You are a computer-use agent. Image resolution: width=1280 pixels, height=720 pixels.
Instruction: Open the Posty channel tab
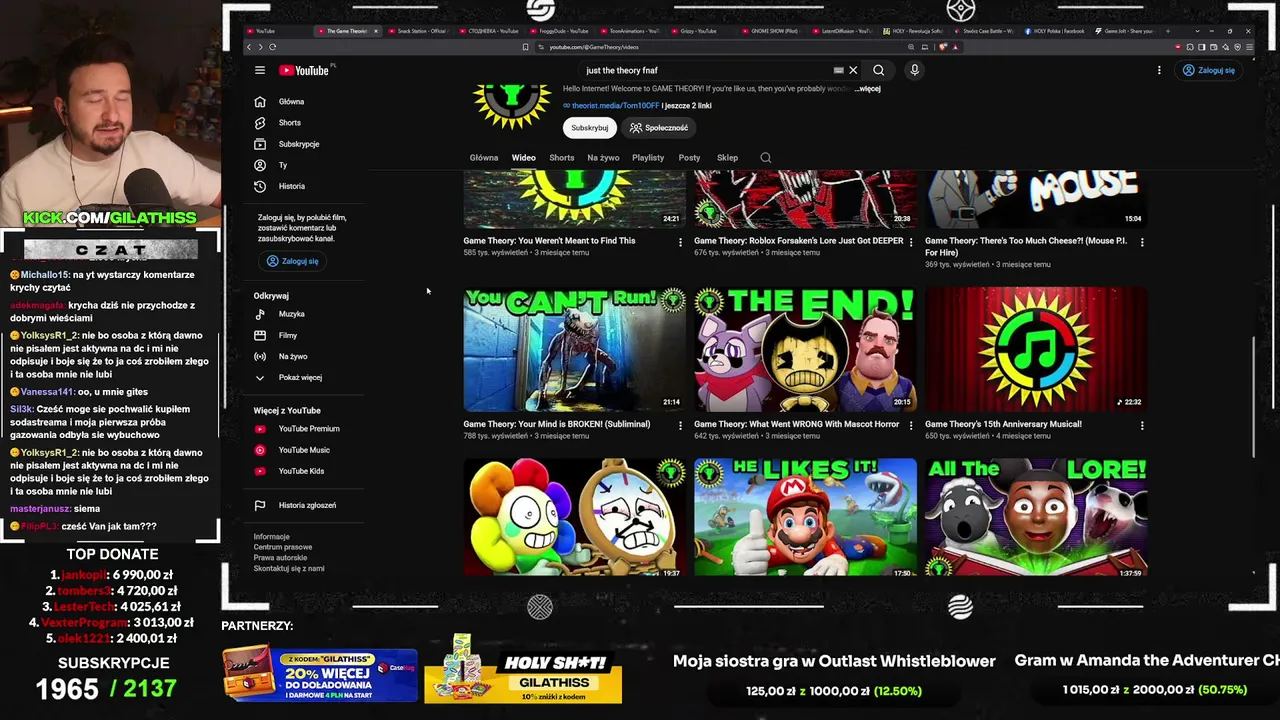pyautogui.click(x=689, y=157)
